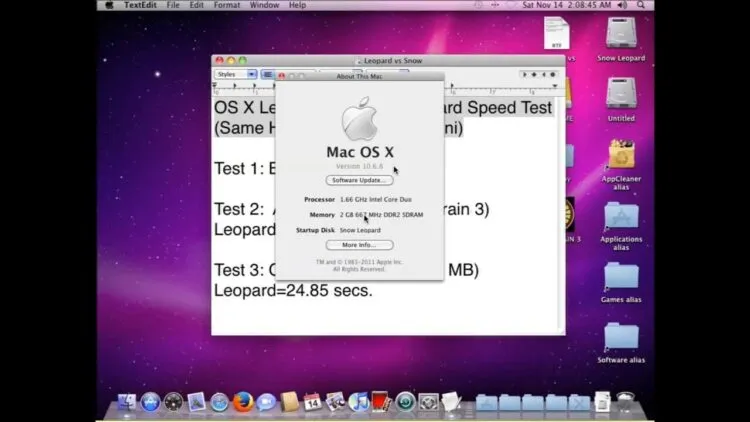Open the Styles dropdown in TextEdit
This screenshot has width=750, height=422.
tap(236, 74)
